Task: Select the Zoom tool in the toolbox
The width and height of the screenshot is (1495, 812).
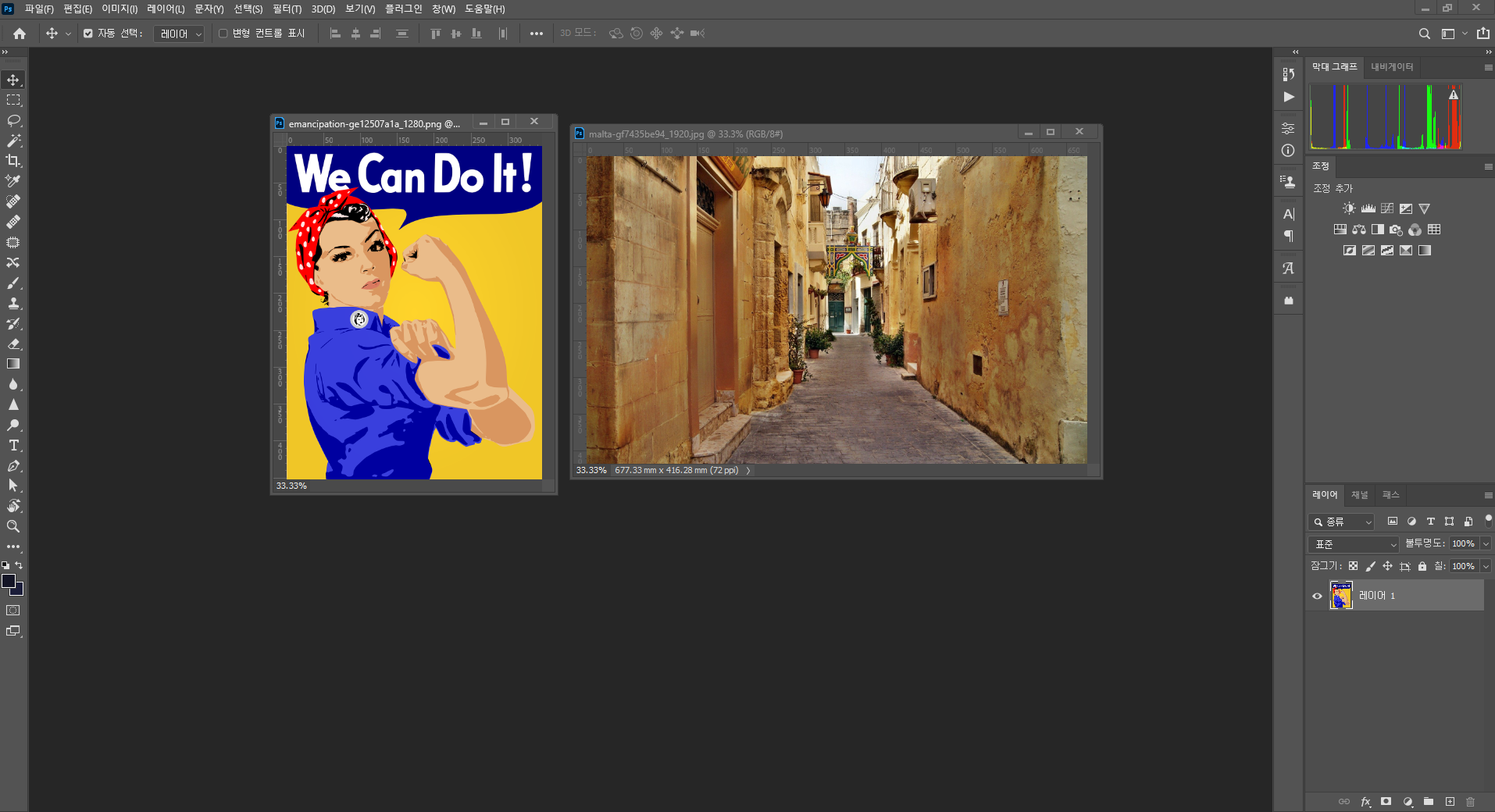Action: pos(13,526)
